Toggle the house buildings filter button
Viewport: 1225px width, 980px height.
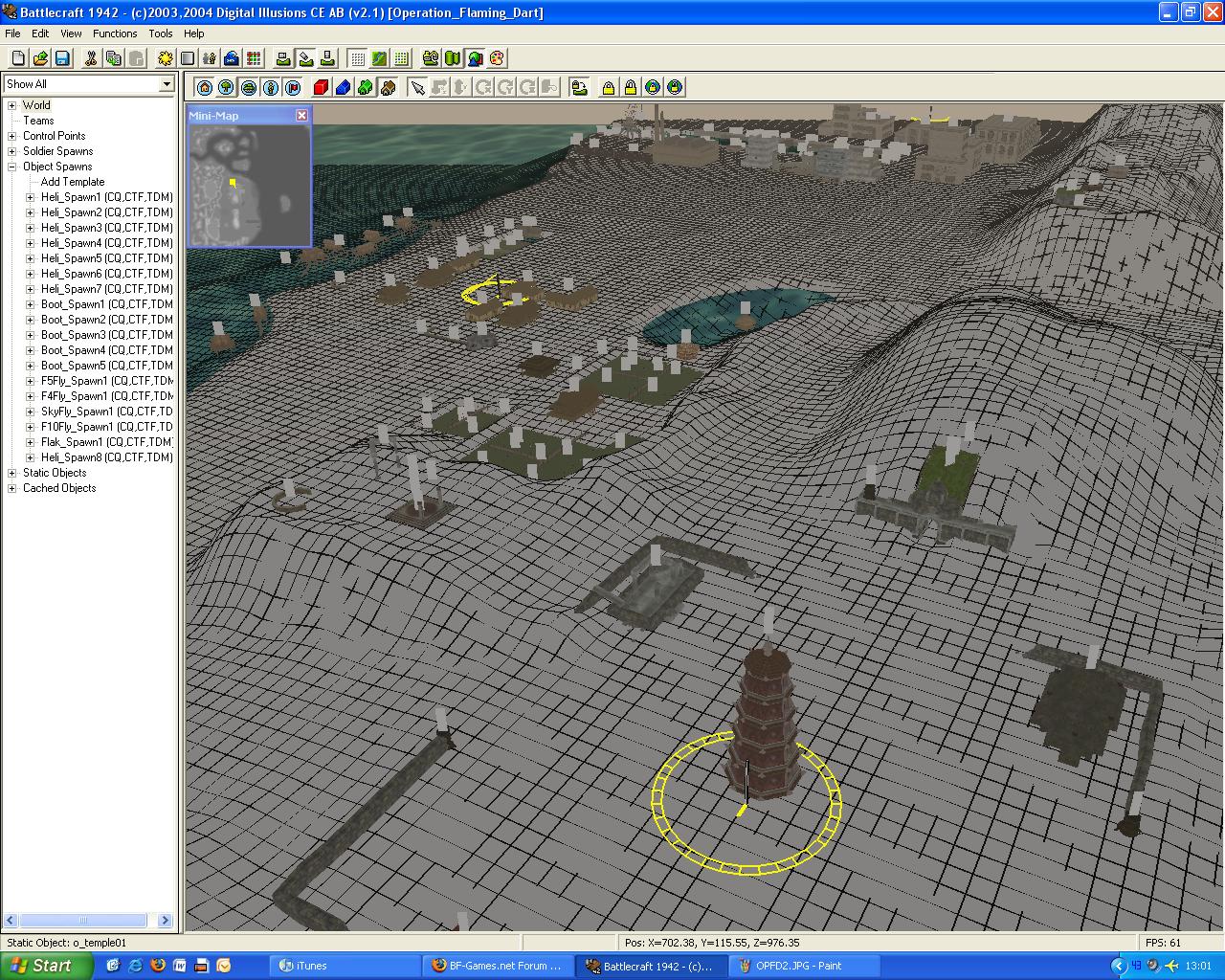[x=205, y=88]
